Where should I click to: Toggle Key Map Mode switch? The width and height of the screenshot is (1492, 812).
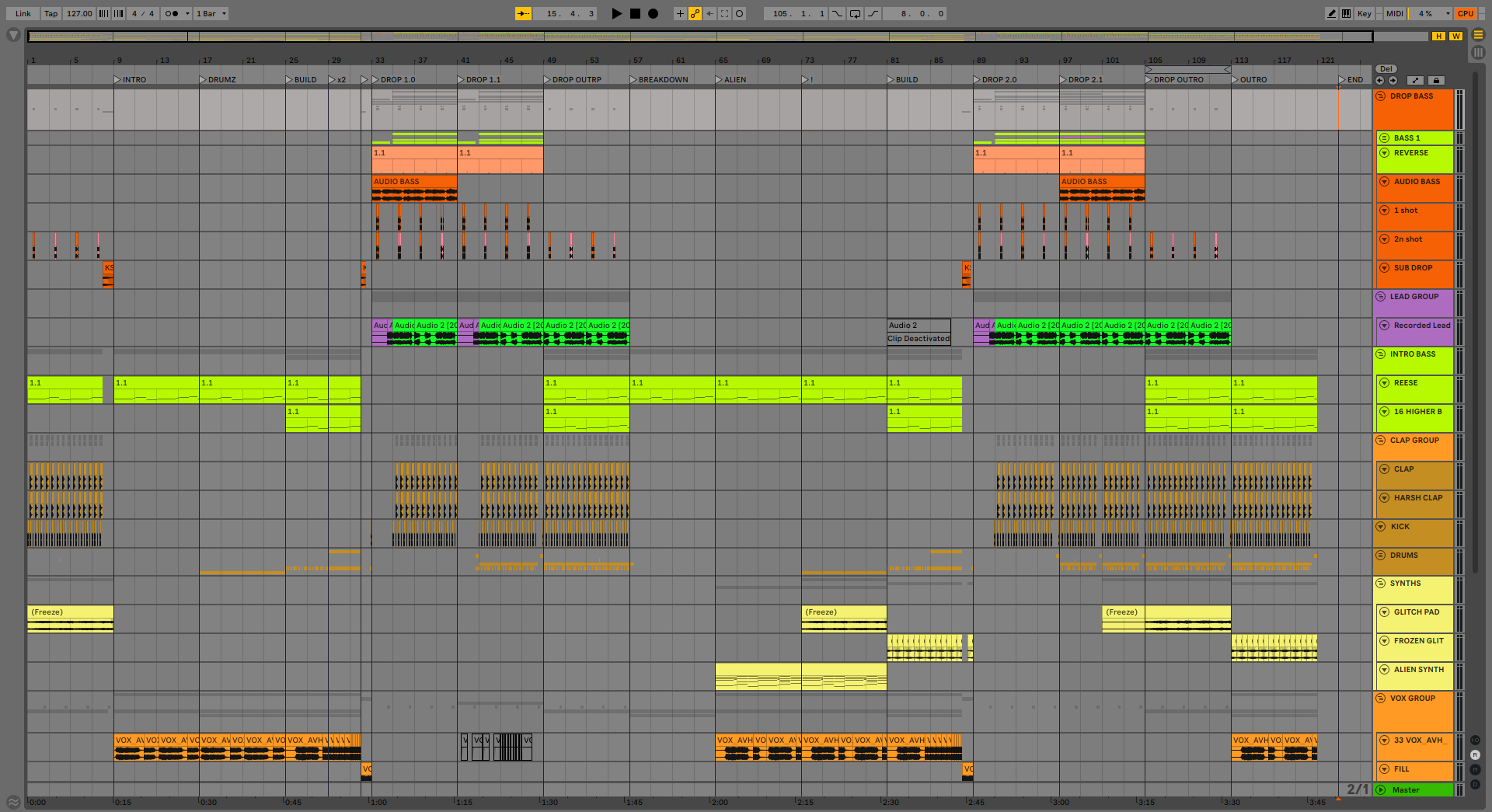click(x=1364, y=13)
